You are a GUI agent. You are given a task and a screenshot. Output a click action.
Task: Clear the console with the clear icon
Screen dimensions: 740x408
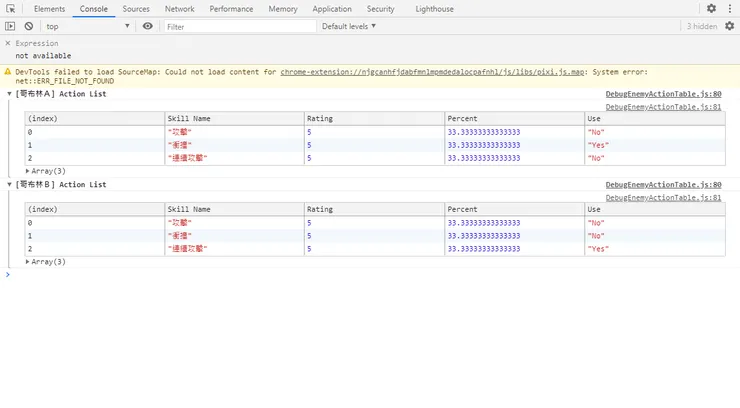29,26
